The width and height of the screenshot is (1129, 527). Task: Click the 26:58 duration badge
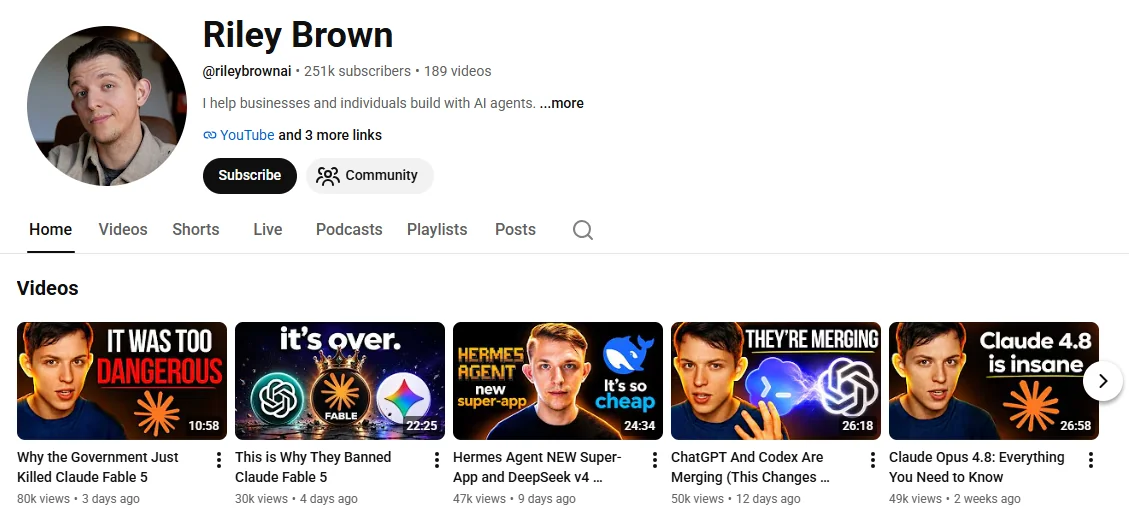tap(1076, 425)
